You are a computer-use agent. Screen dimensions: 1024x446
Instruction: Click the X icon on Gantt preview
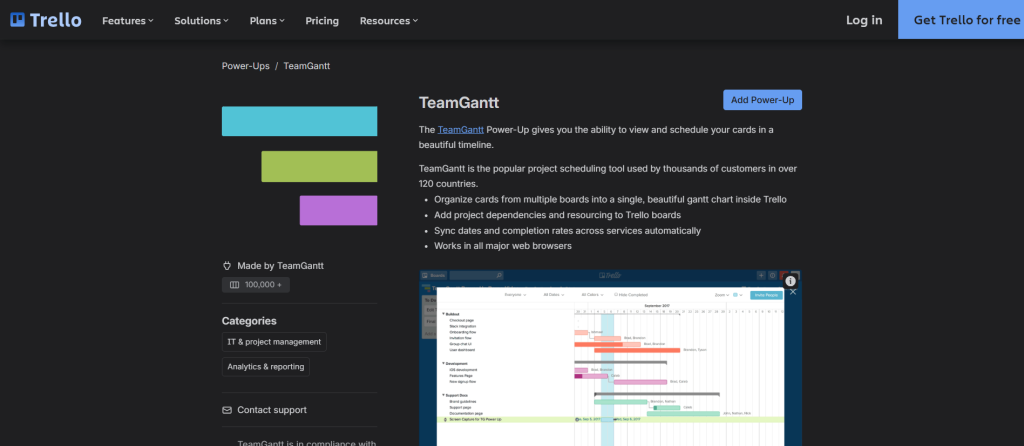(x=793, y=292)
